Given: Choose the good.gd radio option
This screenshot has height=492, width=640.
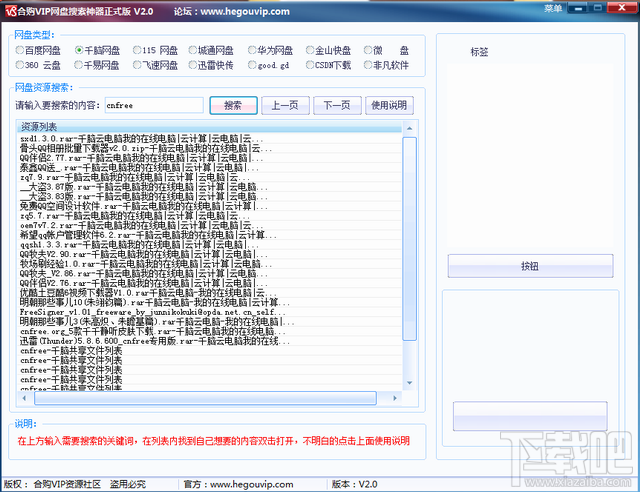Looking at the screenshot, I should coord(269,65).
